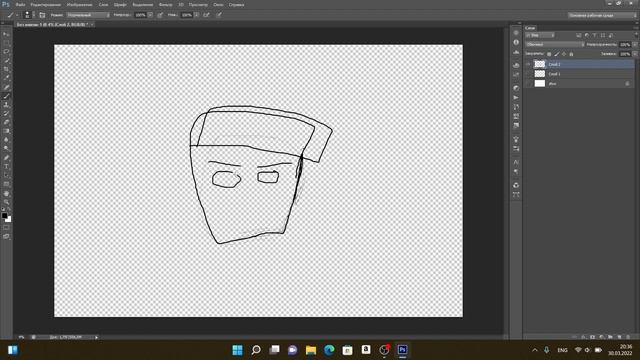The height and width of the screenshot is (360, 640).
Task: Open the layer blend mode dropdown
Action: [555, 44]
